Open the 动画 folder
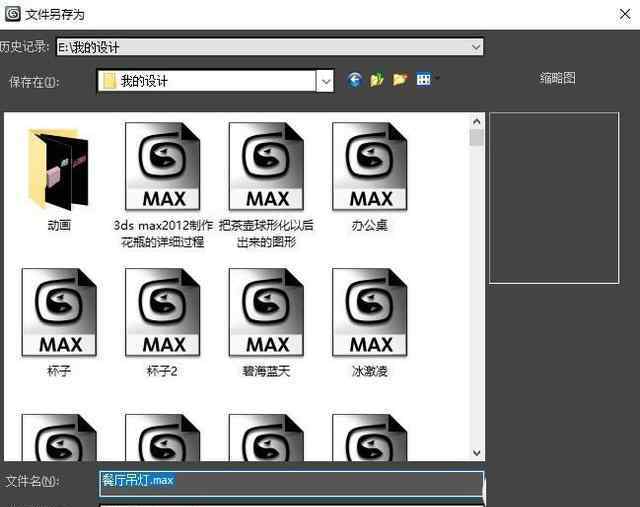This screenshot has height=507, width=640. 59,170
